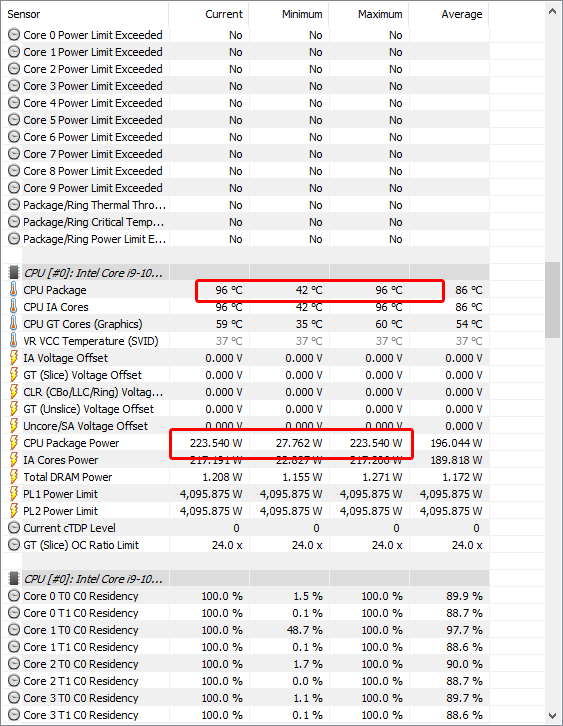Select the CPU GT Cores (Graphics) row

click(245, 324)
